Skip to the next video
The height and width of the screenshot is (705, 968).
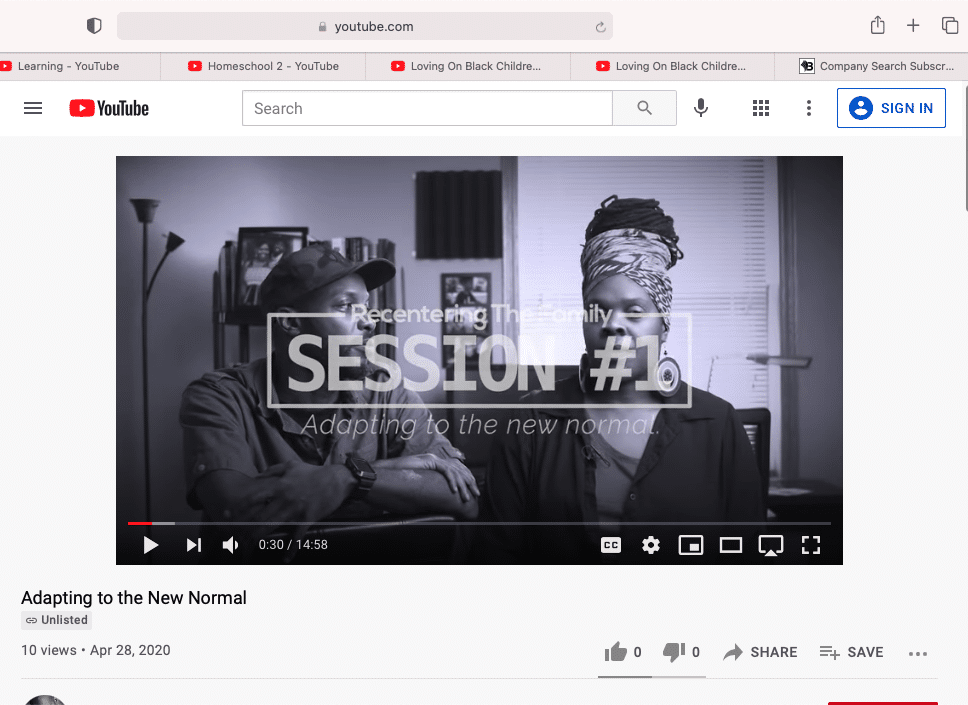194,545
